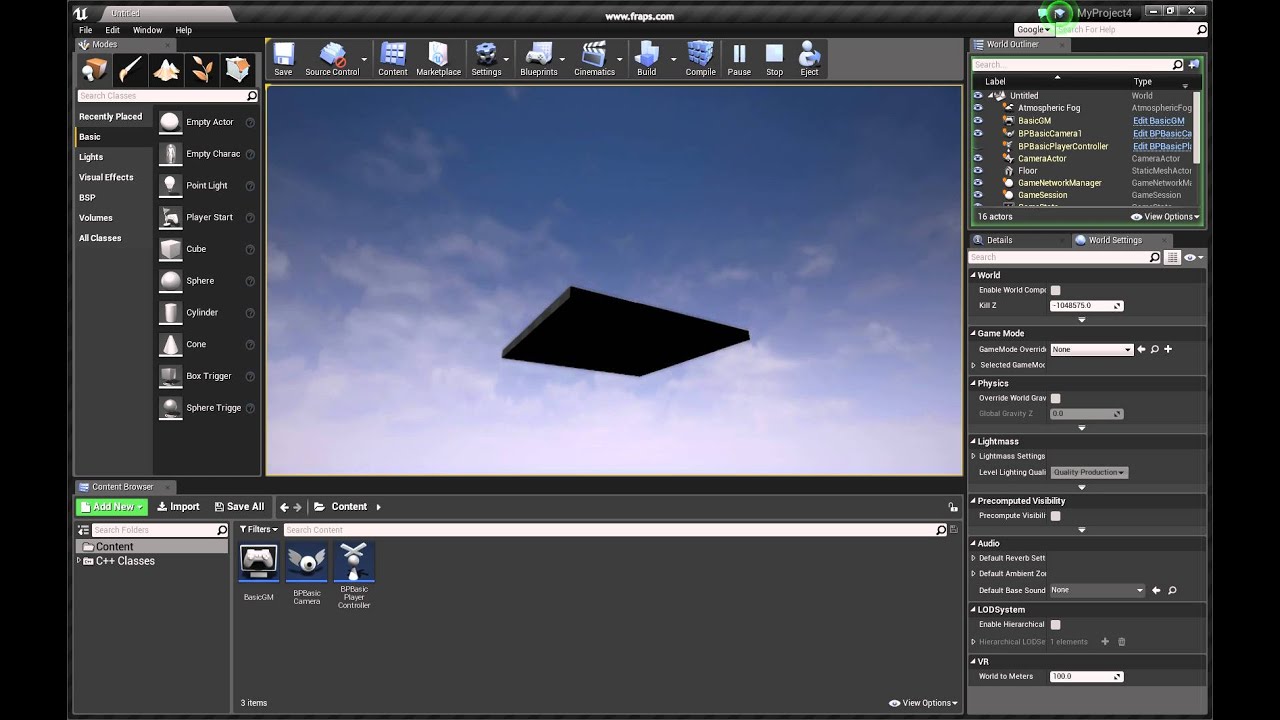Open Default Base Sound dropdown
Viewport: 1280px width, 720px height.
pos(1096,590)
